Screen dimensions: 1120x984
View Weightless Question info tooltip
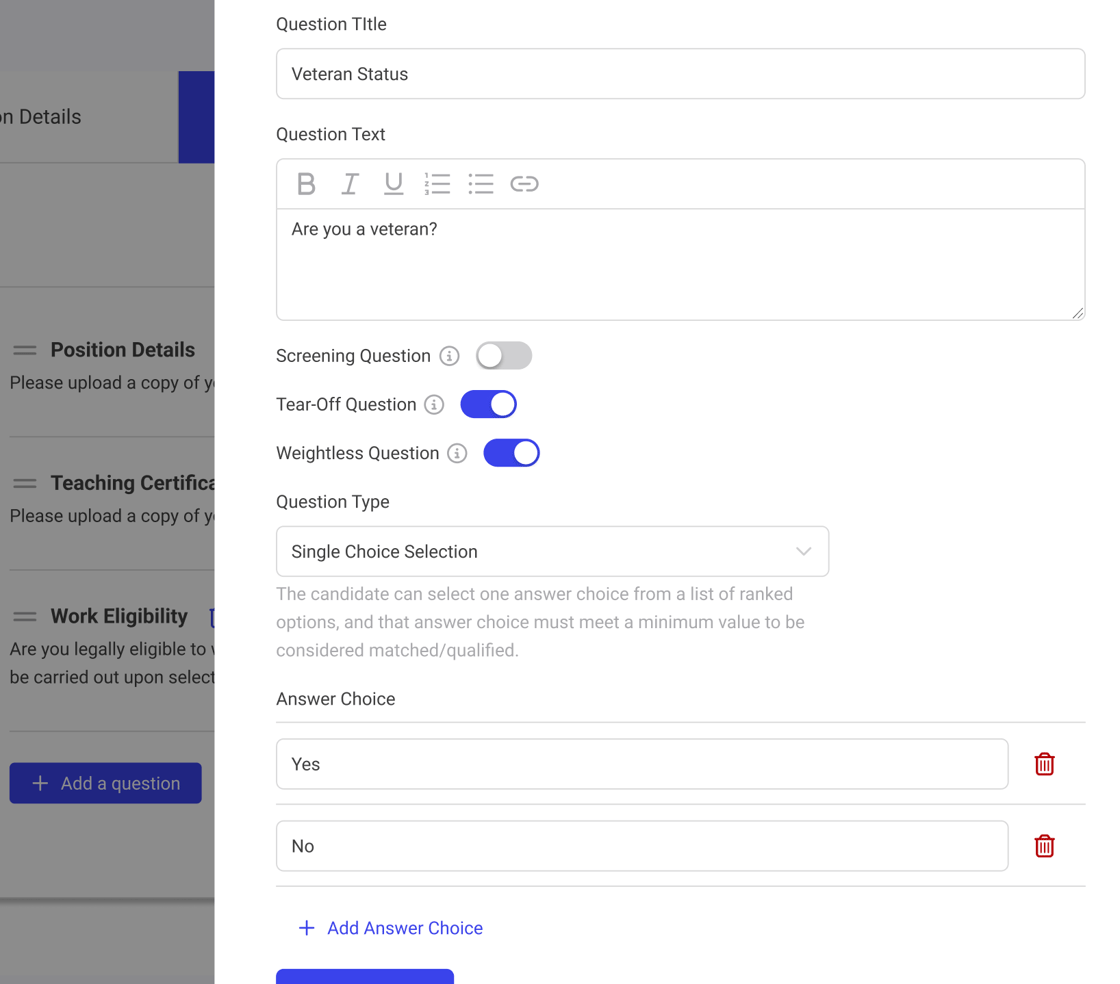click(x=457, y=454)
